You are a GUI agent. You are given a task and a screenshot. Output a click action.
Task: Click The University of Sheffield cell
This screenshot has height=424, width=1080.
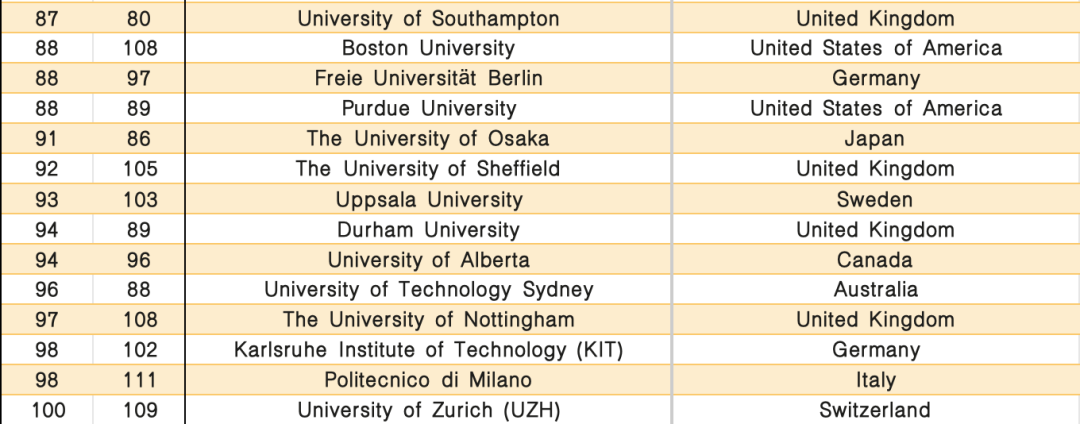[428, 169]
